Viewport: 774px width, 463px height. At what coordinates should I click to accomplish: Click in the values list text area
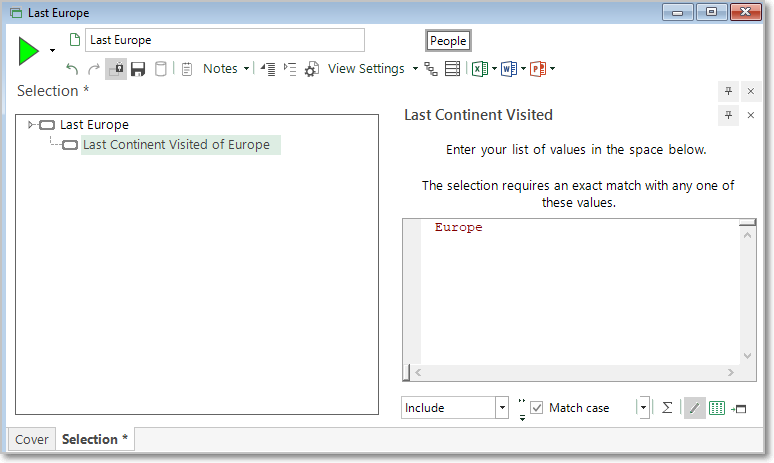pyautogui.click(x=580, y=292)
